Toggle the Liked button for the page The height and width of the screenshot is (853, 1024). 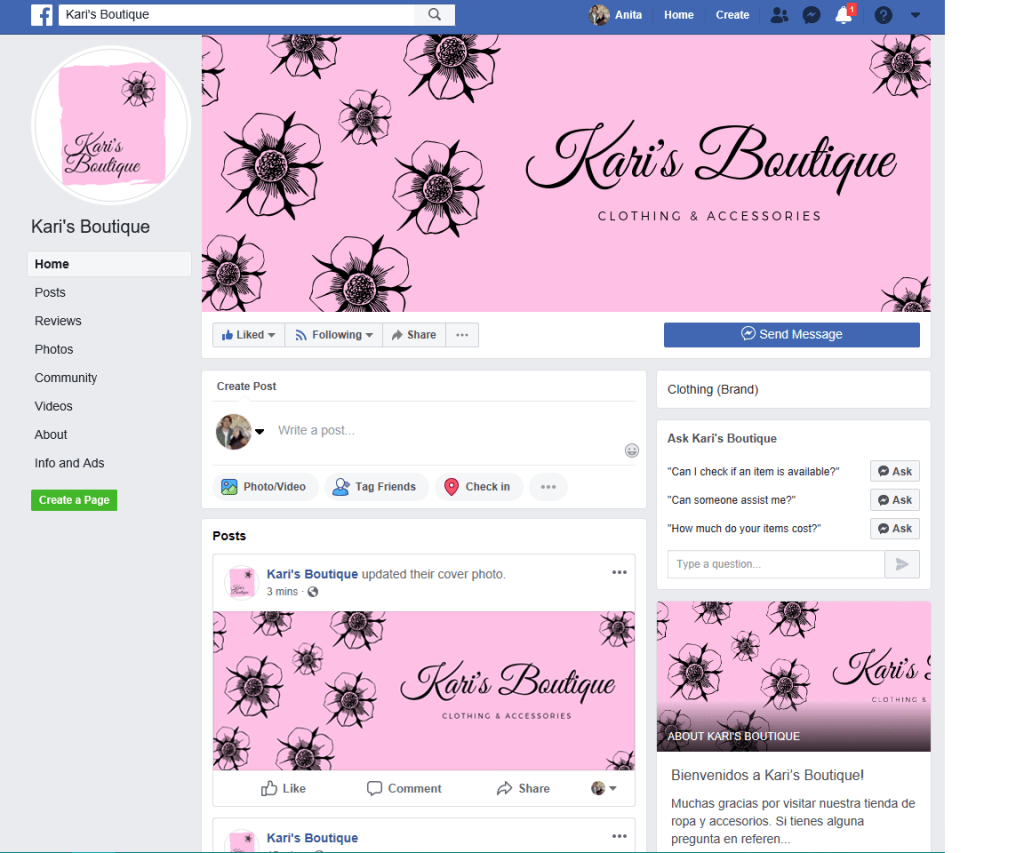coord(248,335)
